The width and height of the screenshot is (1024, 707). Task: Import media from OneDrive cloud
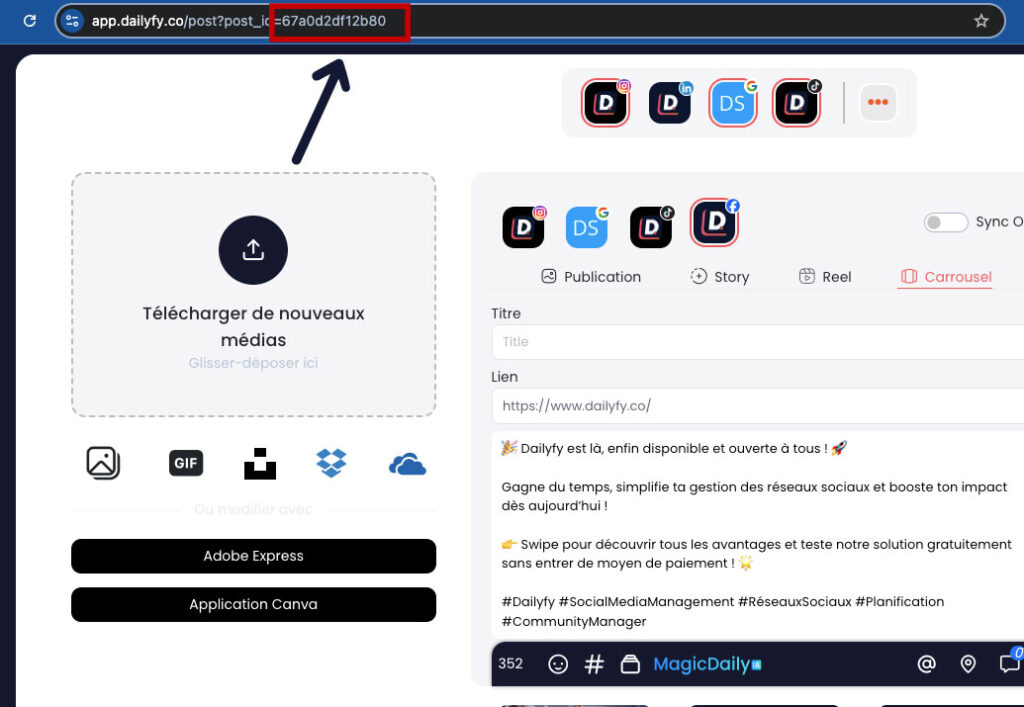coord(407,464)
